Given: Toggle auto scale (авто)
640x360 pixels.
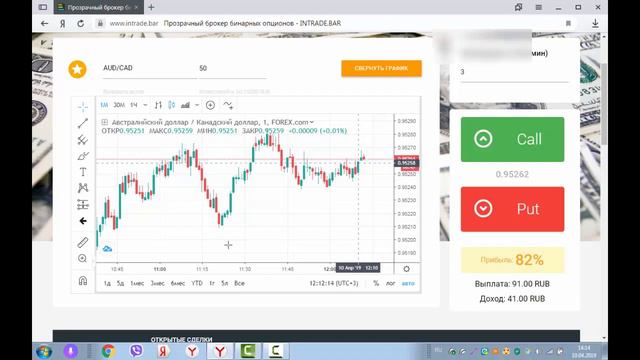Looking at the screenshot, I should click(408, 283).
